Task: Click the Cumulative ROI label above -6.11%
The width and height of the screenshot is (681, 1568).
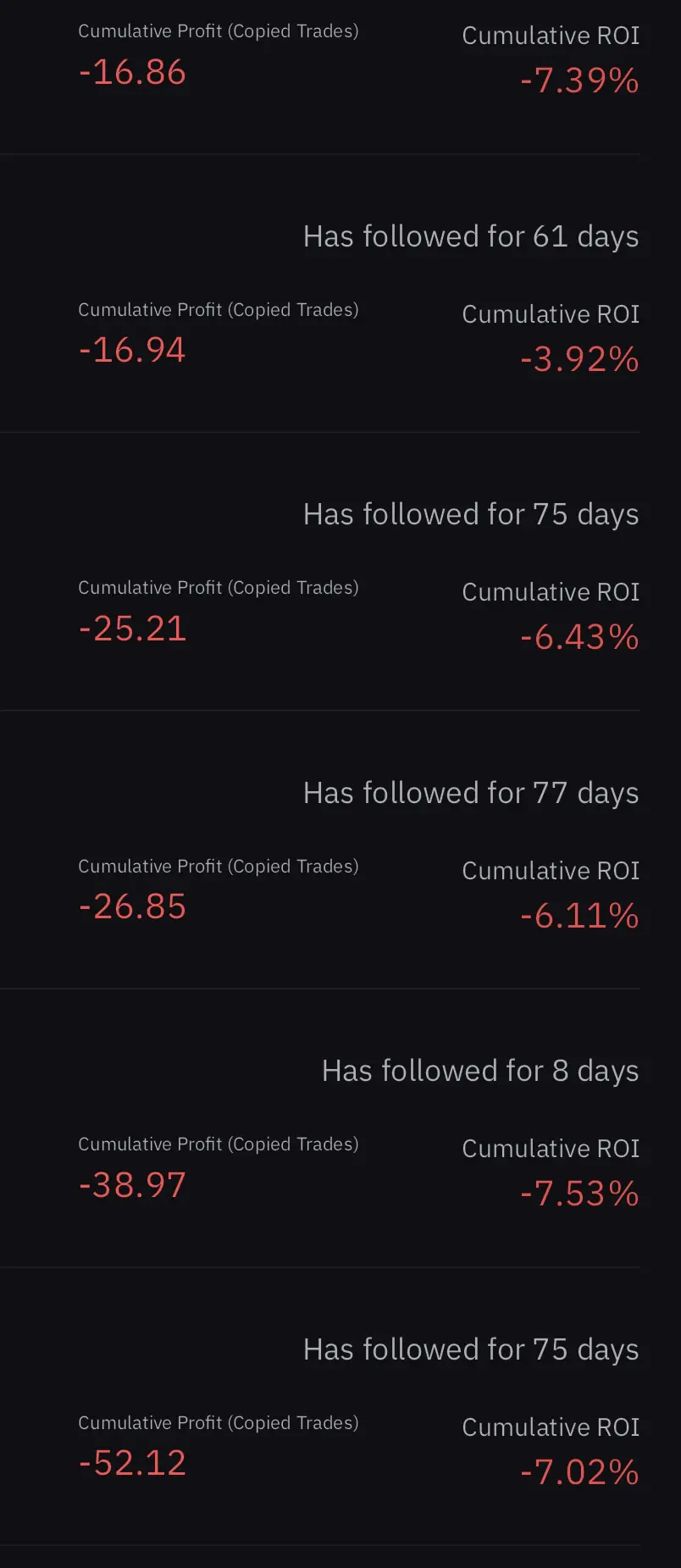Action: pyautogui.click(x=551, y=871)
